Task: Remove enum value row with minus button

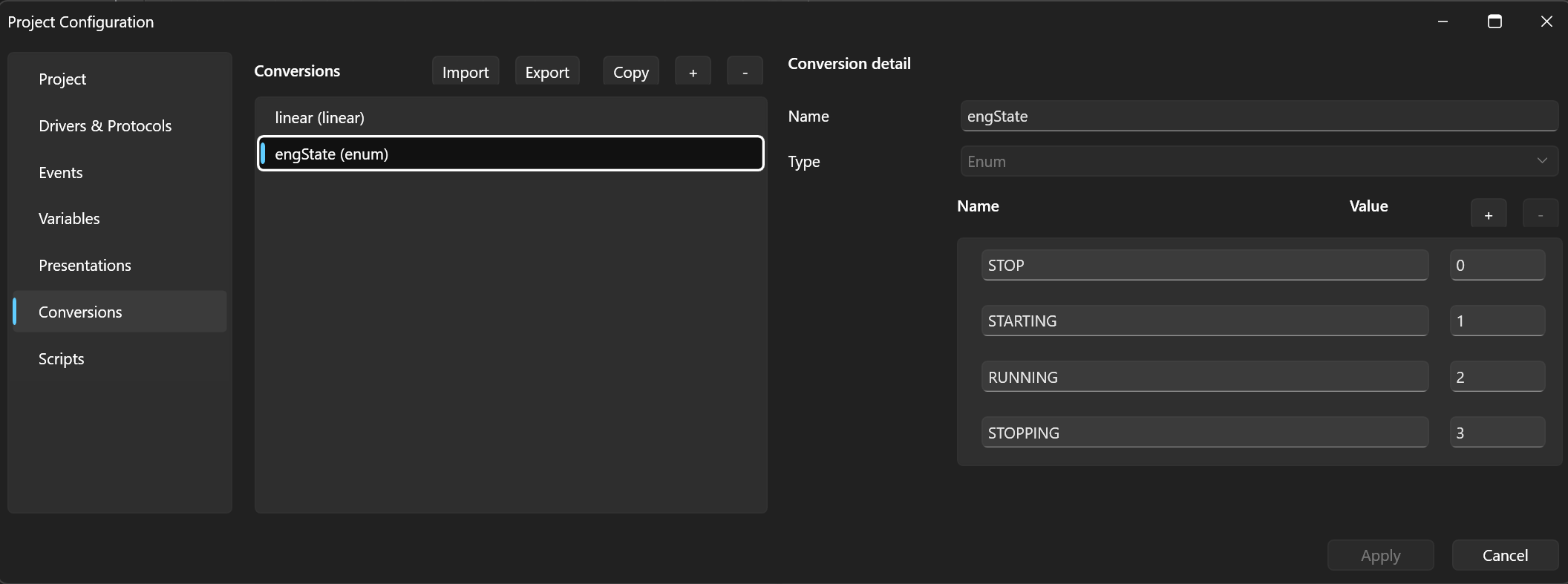Action: [x=1541, y=214]
